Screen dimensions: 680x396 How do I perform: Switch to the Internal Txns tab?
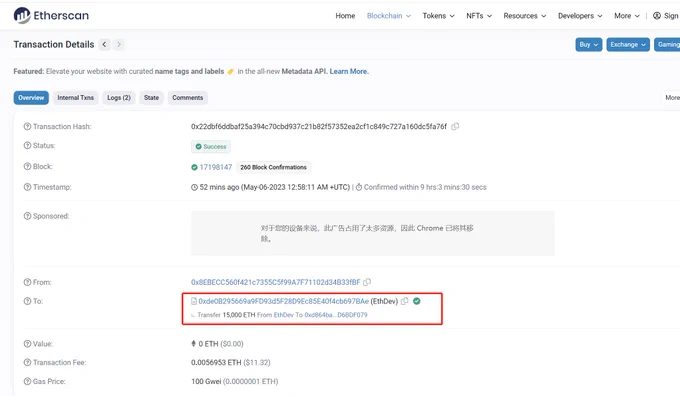(75, 98)
